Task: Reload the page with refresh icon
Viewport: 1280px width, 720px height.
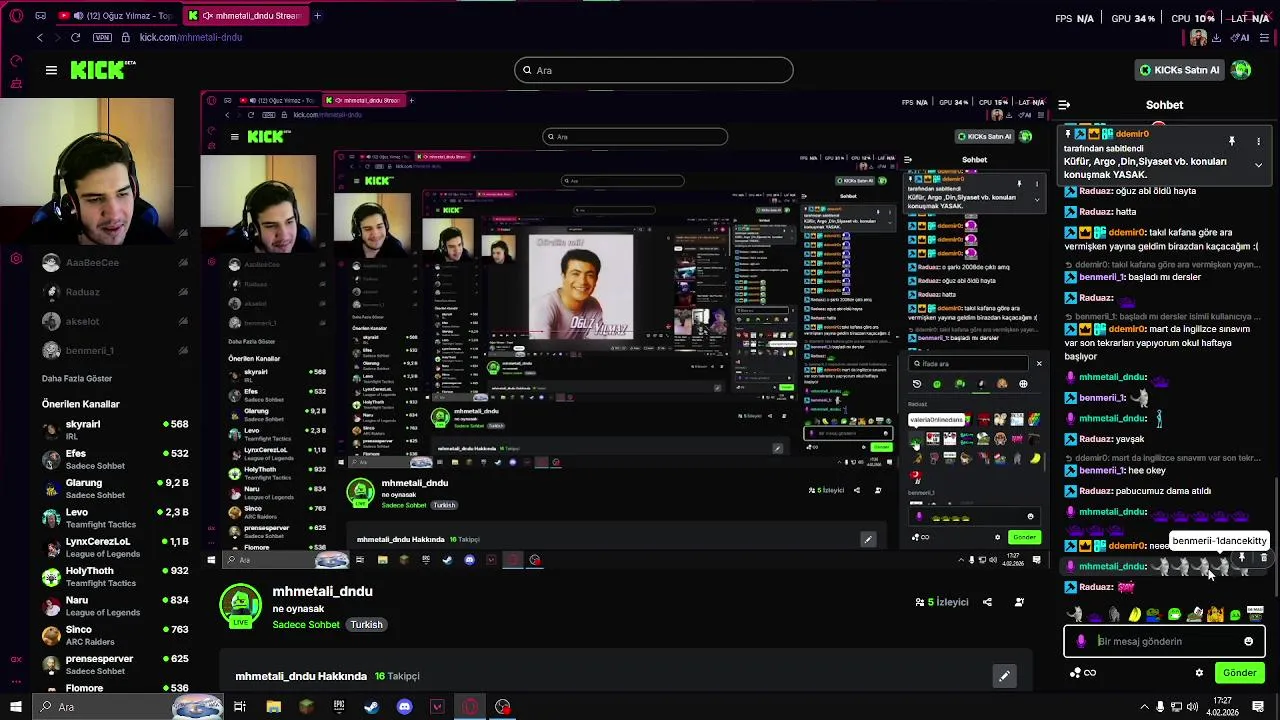Action: tap(75, 37)
